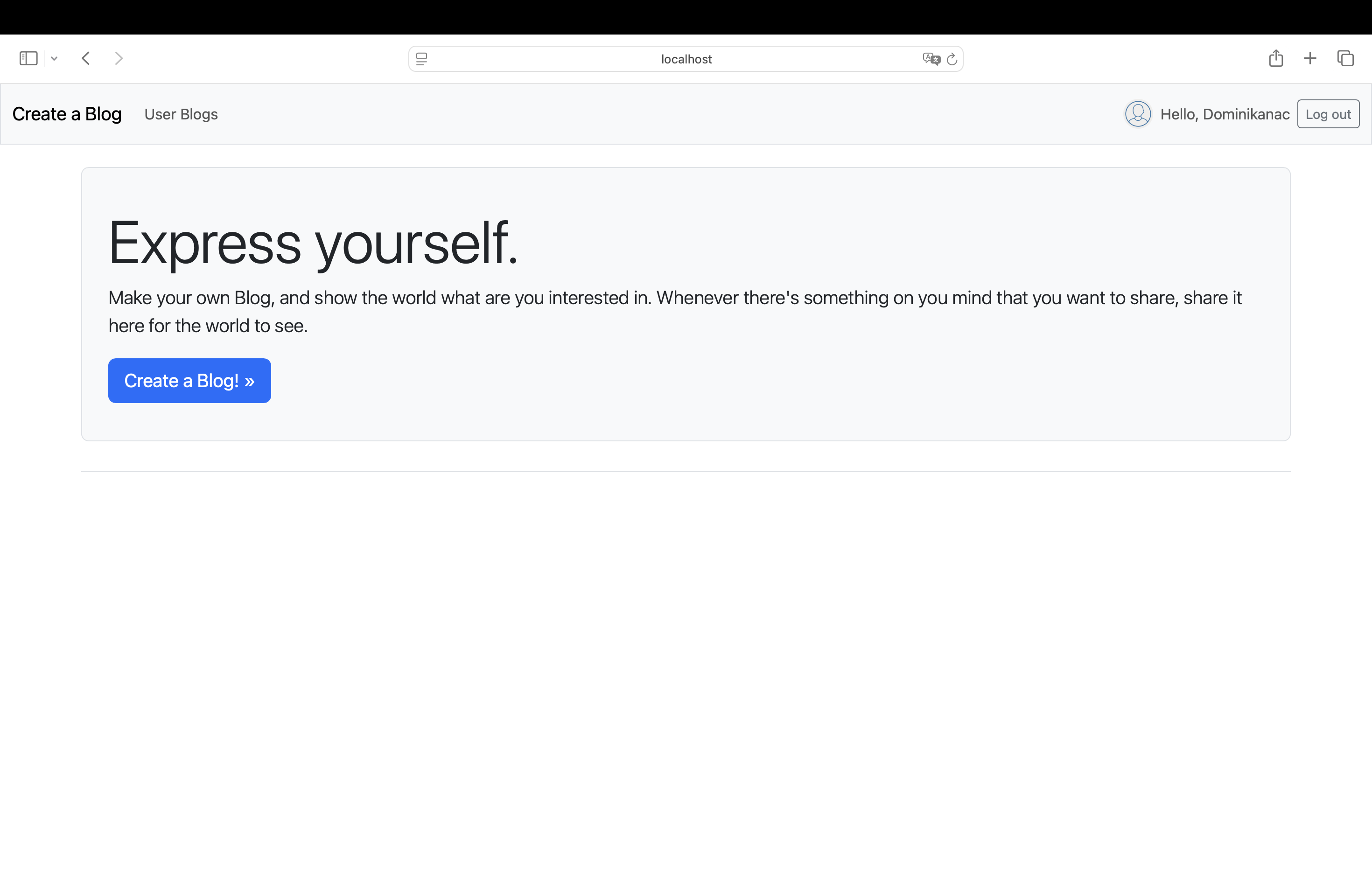The width and height of the screenshot is (1372, 892).
Task: Click the translate icon in address bar
Action: [931, 58]
